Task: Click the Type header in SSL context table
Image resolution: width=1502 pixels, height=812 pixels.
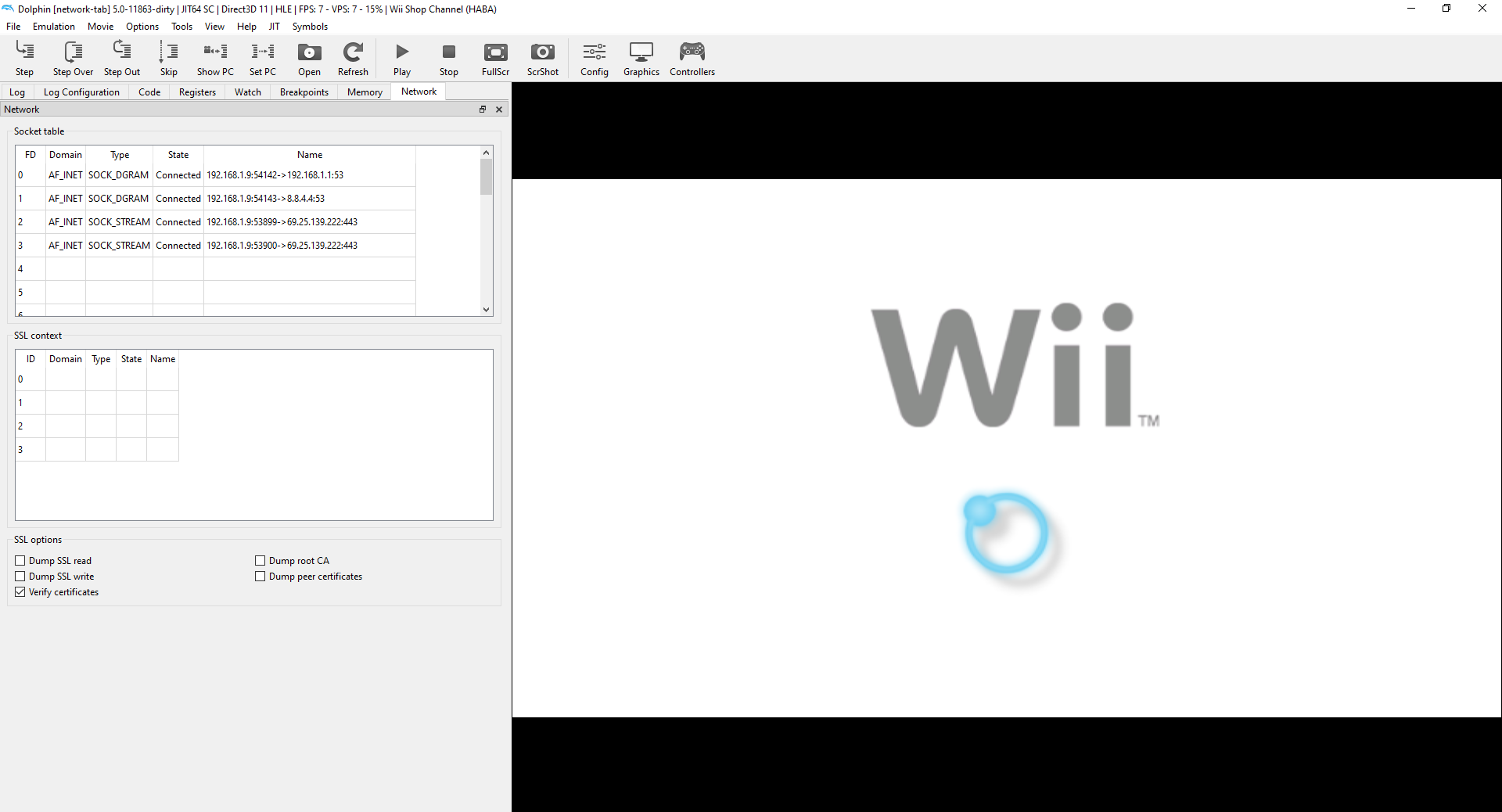Action: point(101,359)
